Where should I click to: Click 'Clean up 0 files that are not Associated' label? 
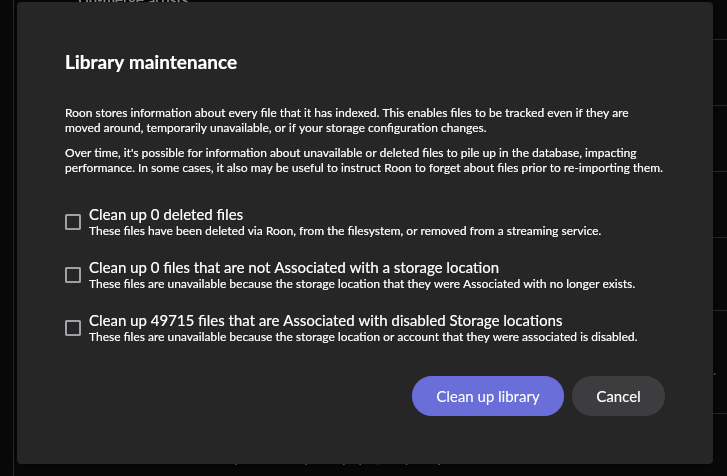294,268
